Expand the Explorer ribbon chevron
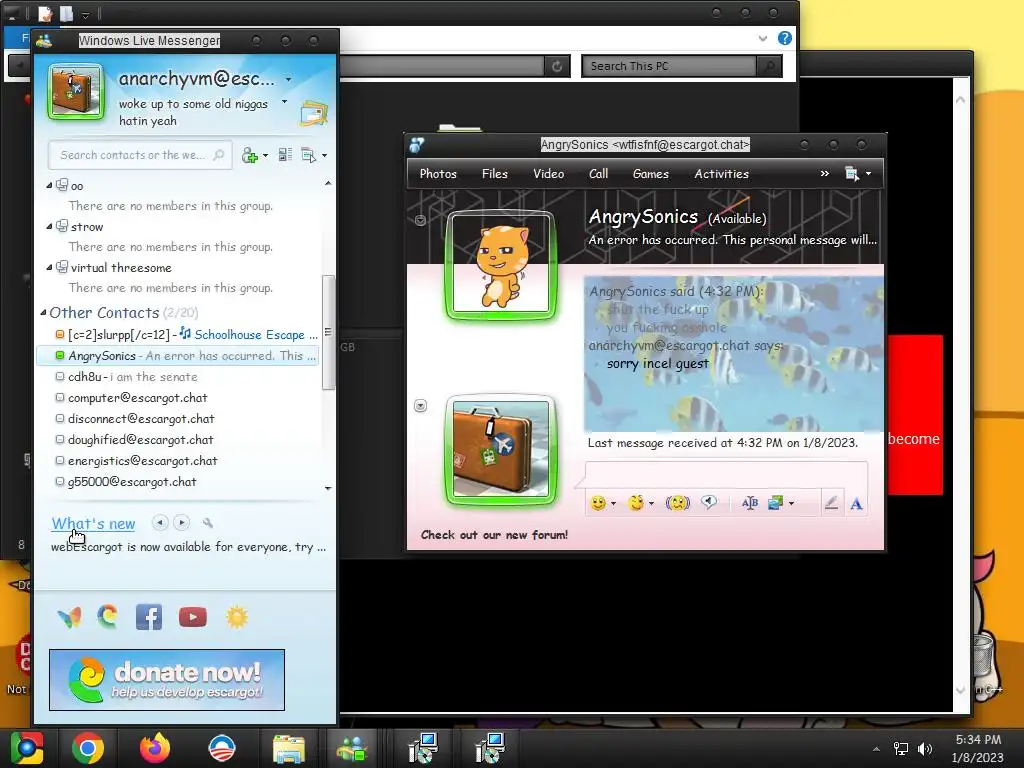1024x768 pixels. click(x=762, y=39)
